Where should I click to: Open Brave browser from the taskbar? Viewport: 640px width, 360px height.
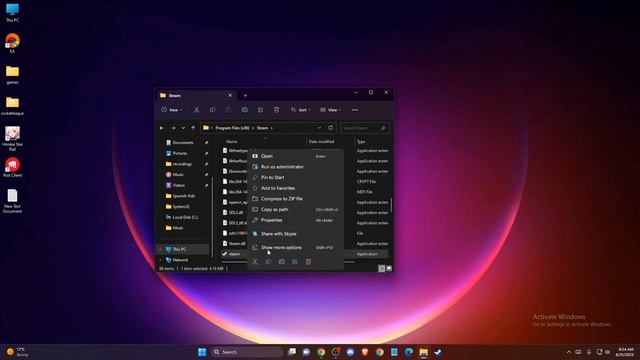pyautogui.click(x=365, y=352)
